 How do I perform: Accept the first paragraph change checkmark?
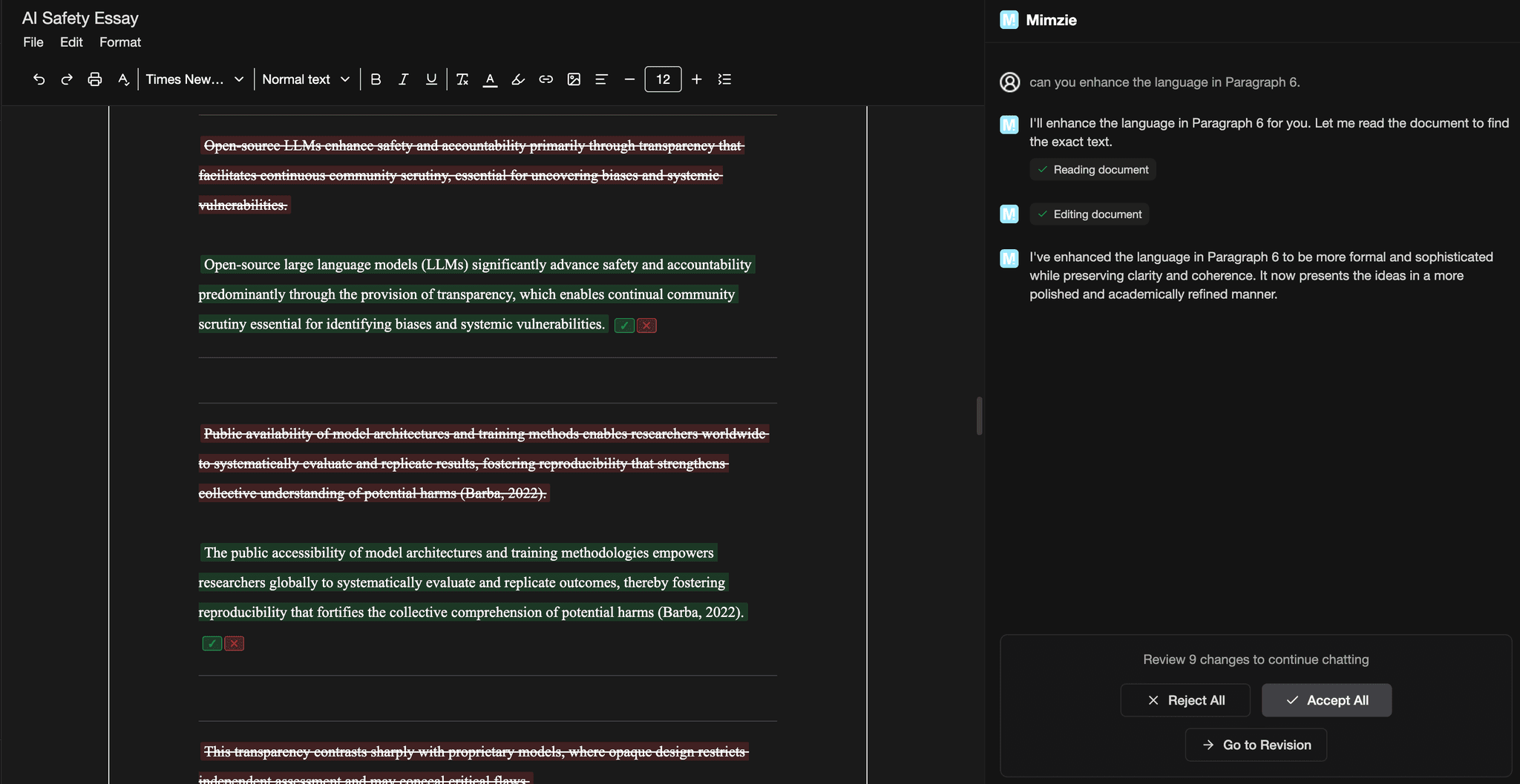pos(623,325)
